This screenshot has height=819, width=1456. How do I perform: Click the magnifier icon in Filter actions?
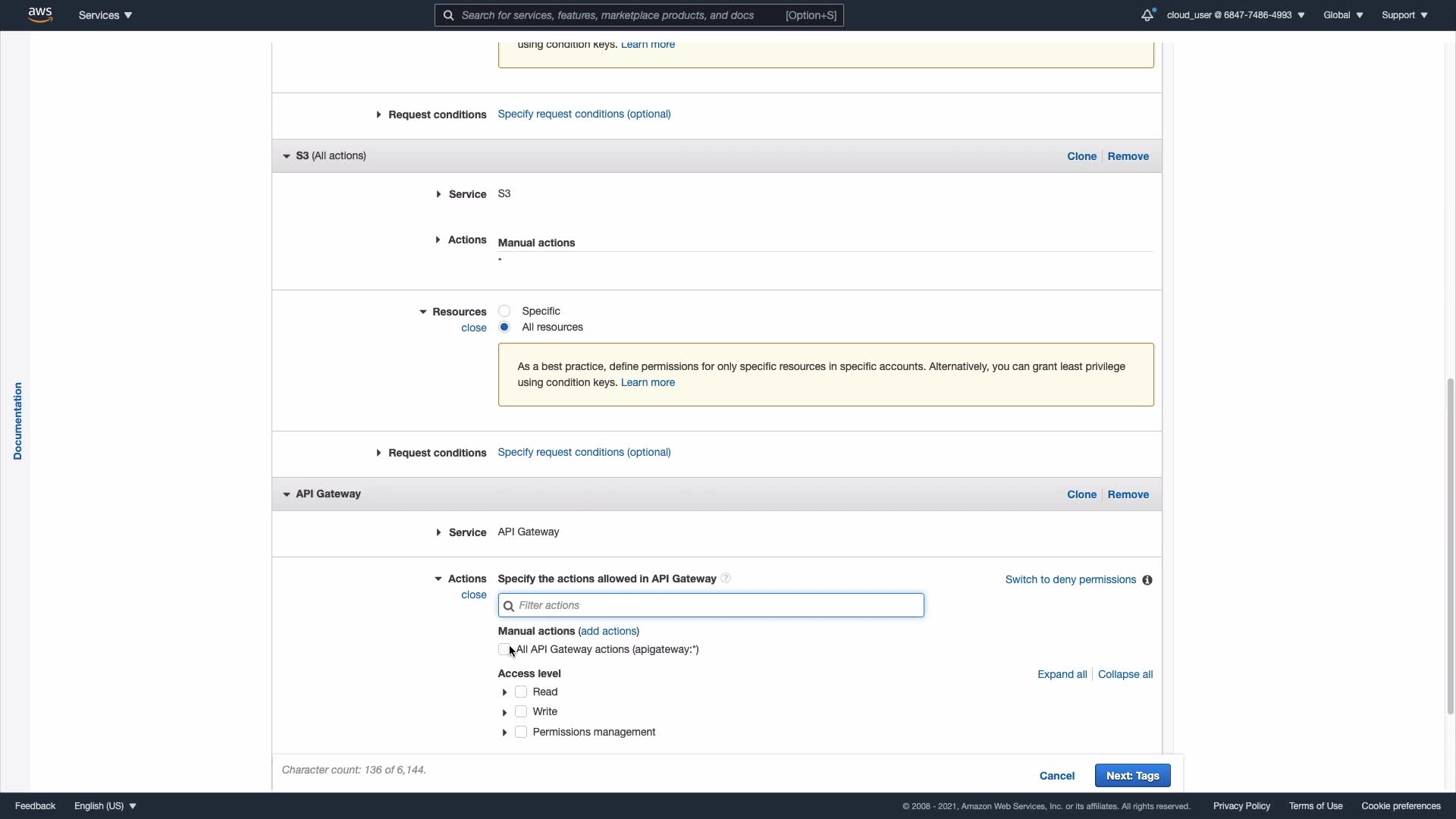(509, 606)
